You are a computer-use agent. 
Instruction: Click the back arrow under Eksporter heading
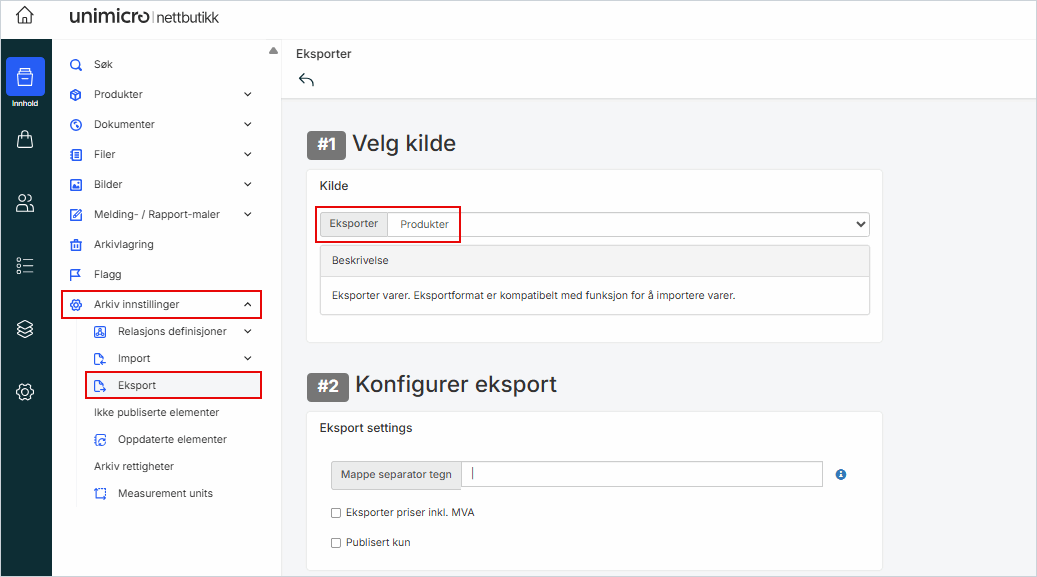coord(306,78)
